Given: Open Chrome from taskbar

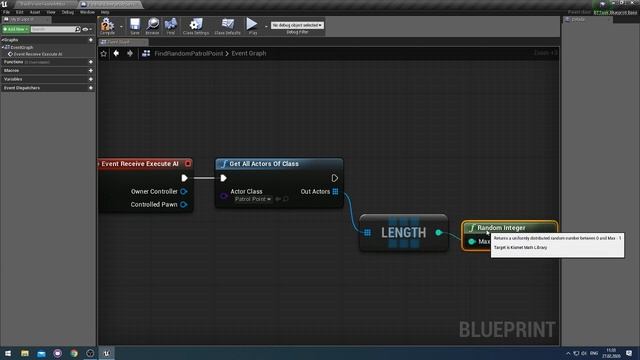Looking at the screenshot, I should pyautogui.click(x=74, y=353).
